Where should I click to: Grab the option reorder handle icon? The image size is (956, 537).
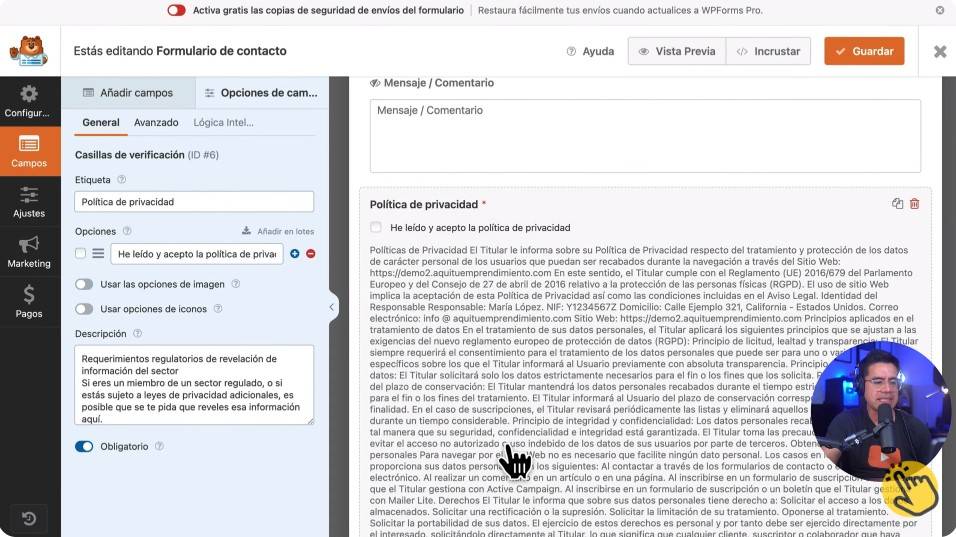pos(98,254)
